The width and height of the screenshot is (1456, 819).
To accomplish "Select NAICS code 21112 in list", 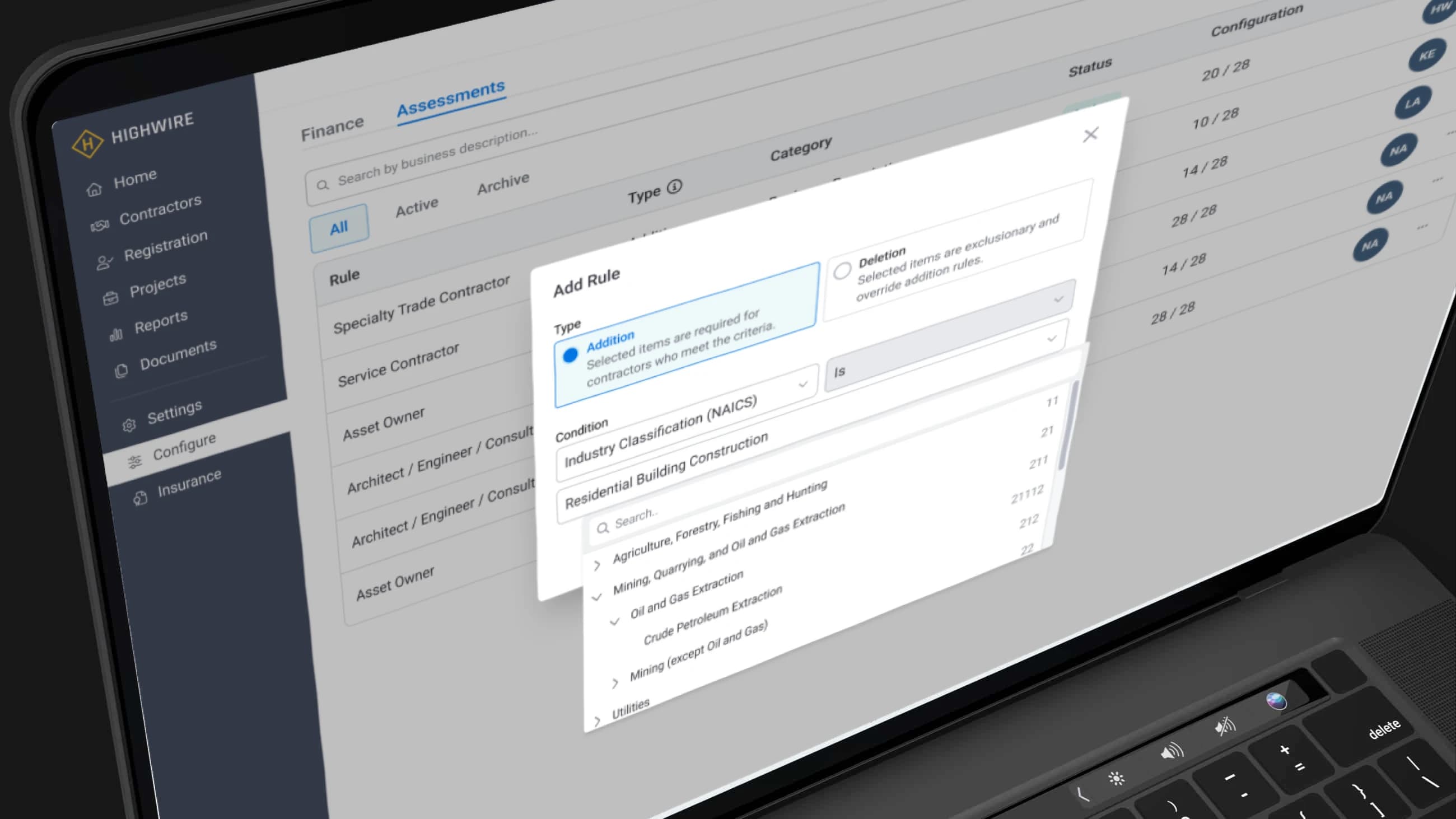I will [1026, 494].
